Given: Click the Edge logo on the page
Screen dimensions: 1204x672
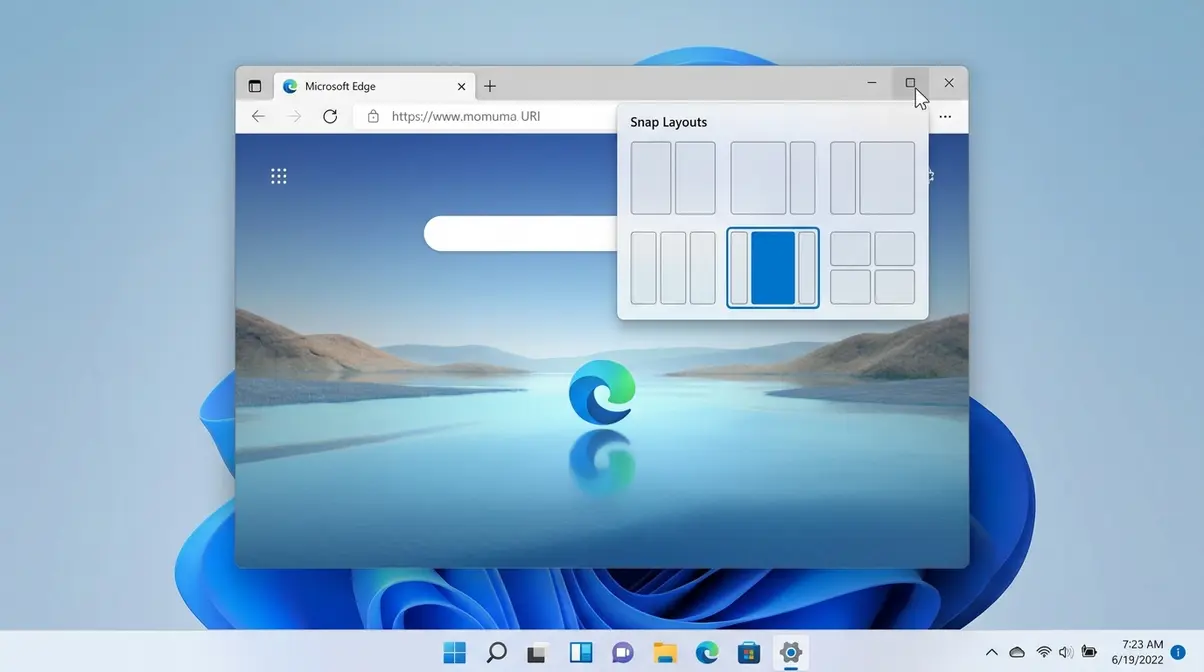Looking at the screenshot, I should [602, 393].
